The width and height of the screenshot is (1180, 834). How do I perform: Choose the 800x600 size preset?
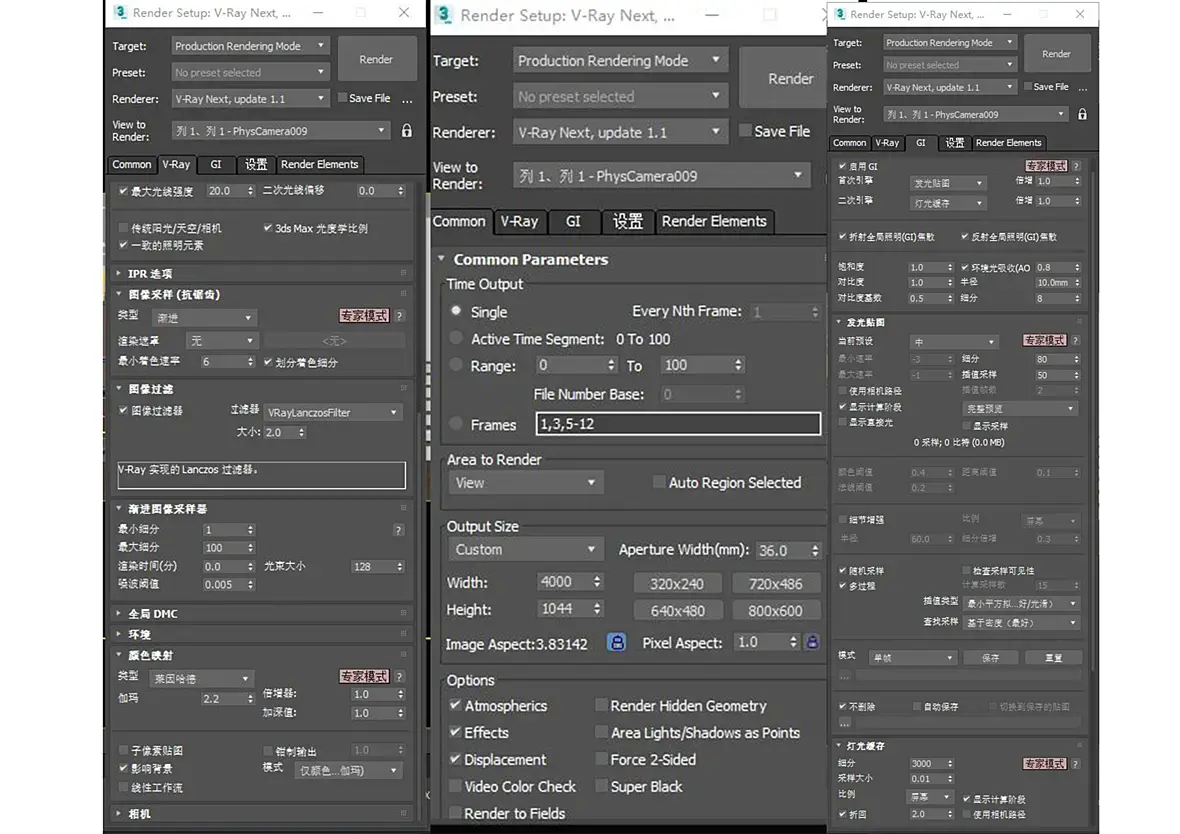point(775,611)
